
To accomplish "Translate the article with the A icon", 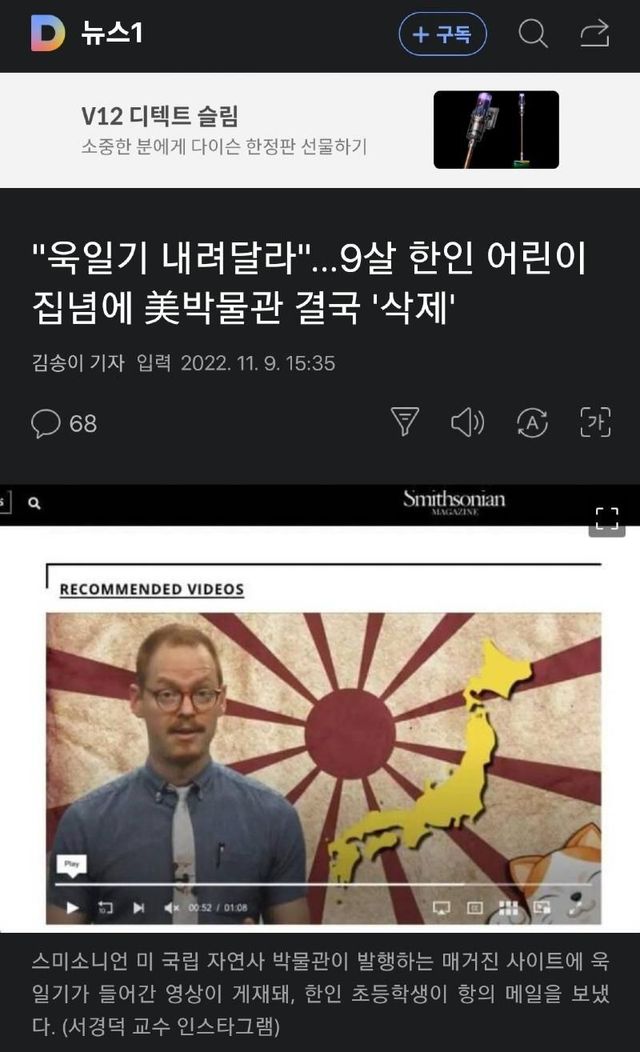I will [x=532, y=423].
